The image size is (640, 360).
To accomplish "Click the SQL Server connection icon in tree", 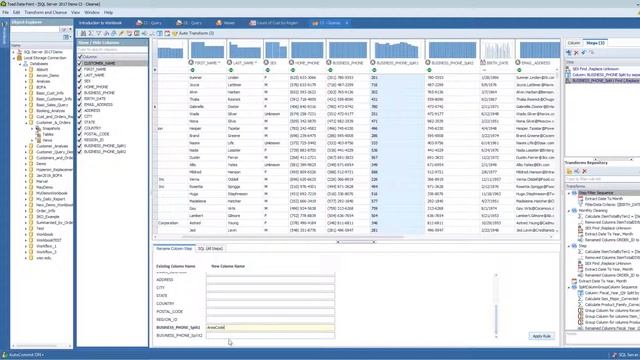I will 19,52.
